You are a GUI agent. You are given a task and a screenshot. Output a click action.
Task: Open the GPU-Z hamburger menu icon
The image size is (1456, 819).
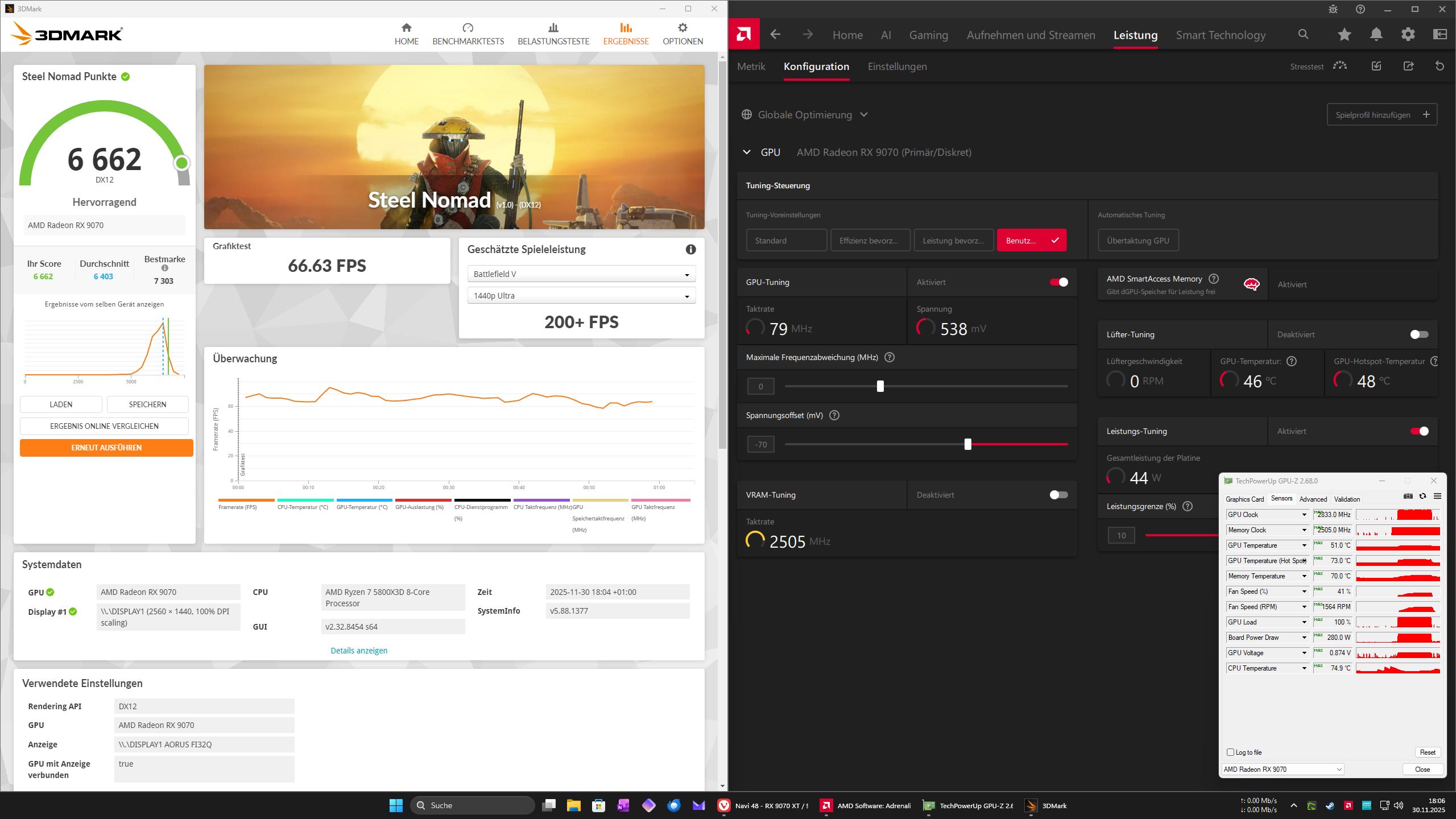[1438, 496]
